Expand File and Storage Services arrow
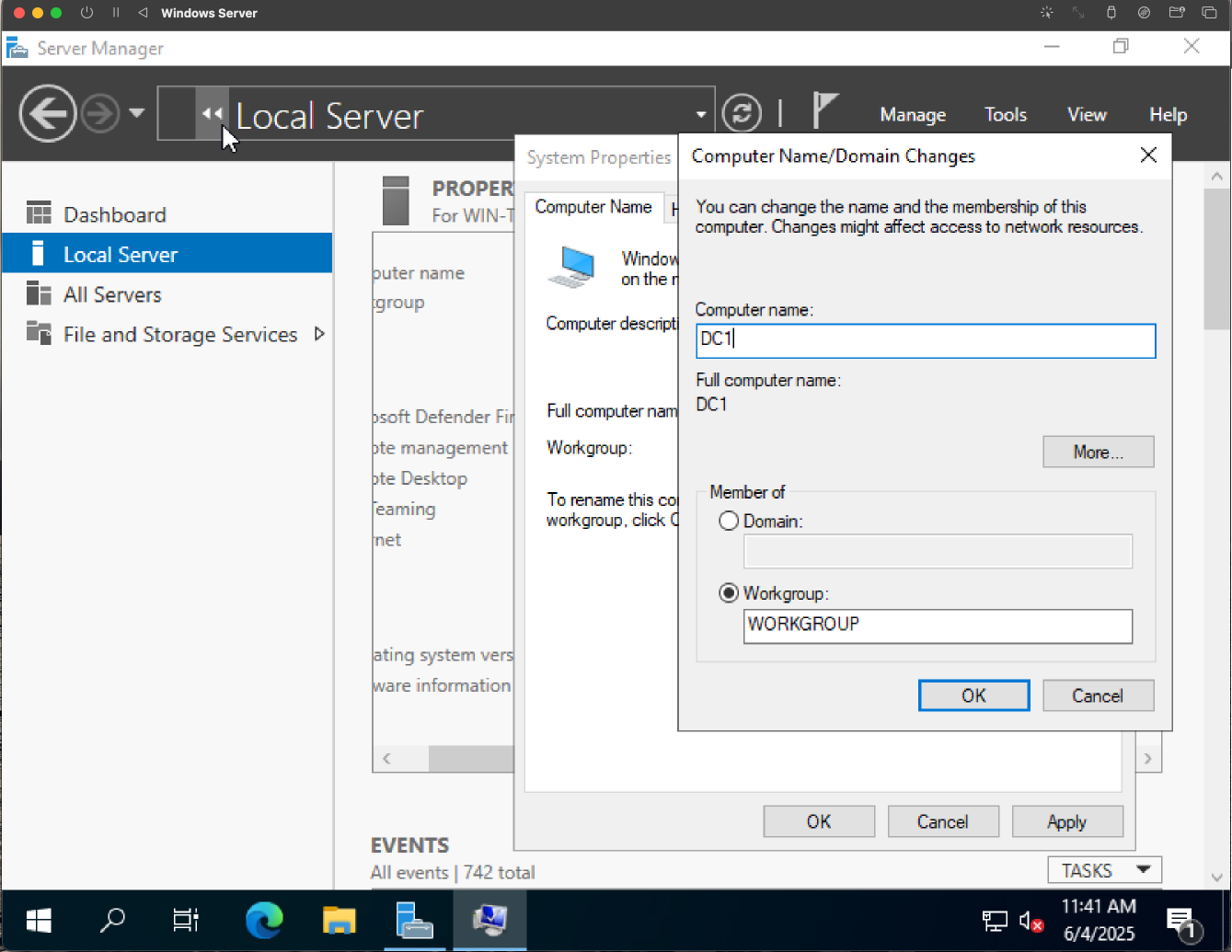Image resolution: width=1232 pixels, height=952 pixels. coord(319,334)
